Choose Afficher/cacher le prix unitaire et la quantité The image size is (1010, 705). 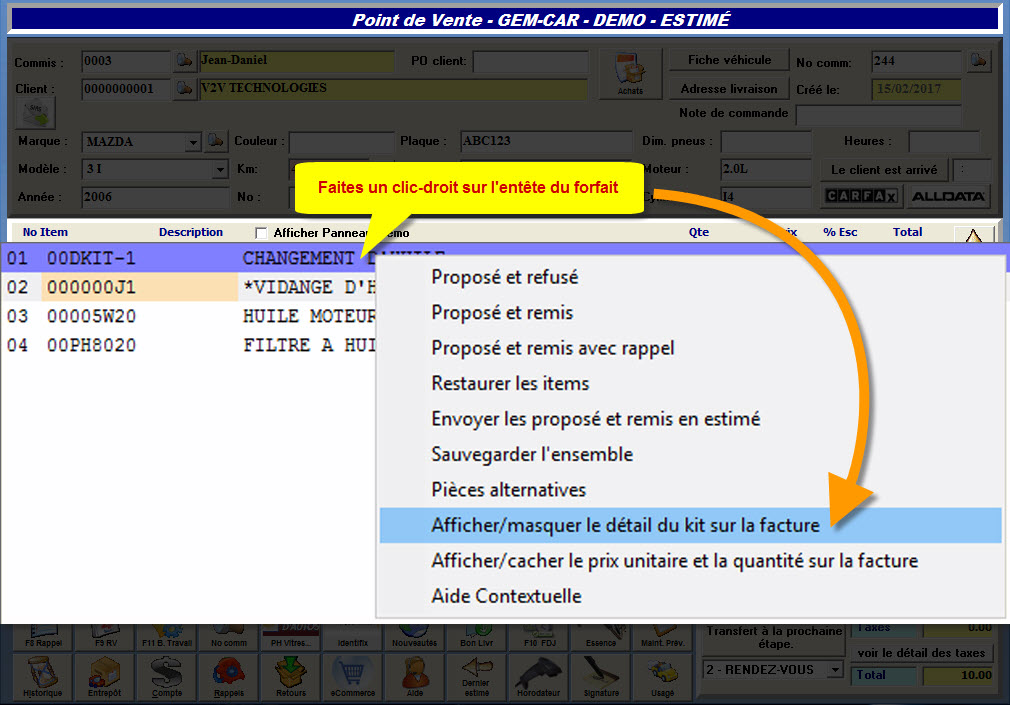[690, 561]
